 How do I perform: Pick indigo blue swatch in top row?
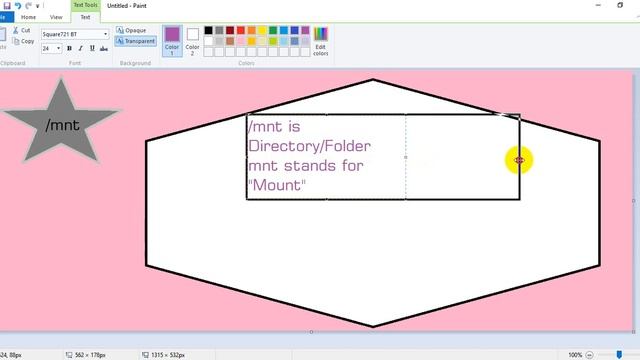pyautogui.click(x=295, y=30)
